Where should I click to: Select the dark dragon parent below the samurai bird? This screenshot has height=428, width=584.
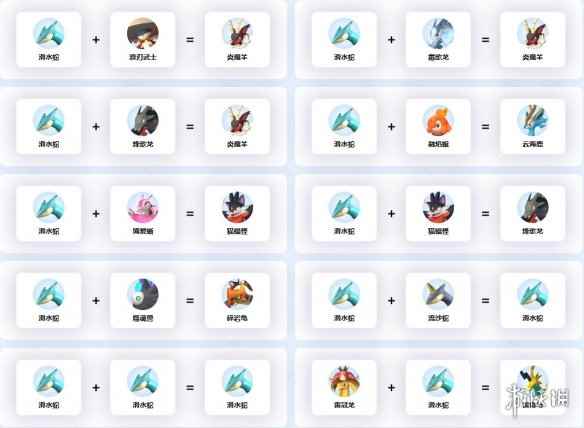[x=143, y=120]
